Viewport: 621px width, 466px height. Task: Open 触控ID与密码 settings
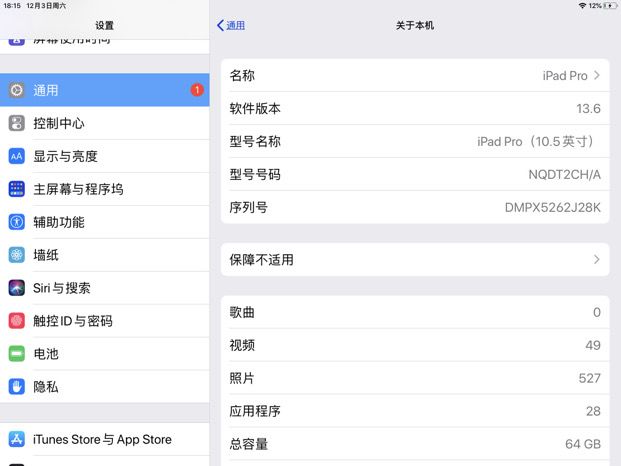105,321
